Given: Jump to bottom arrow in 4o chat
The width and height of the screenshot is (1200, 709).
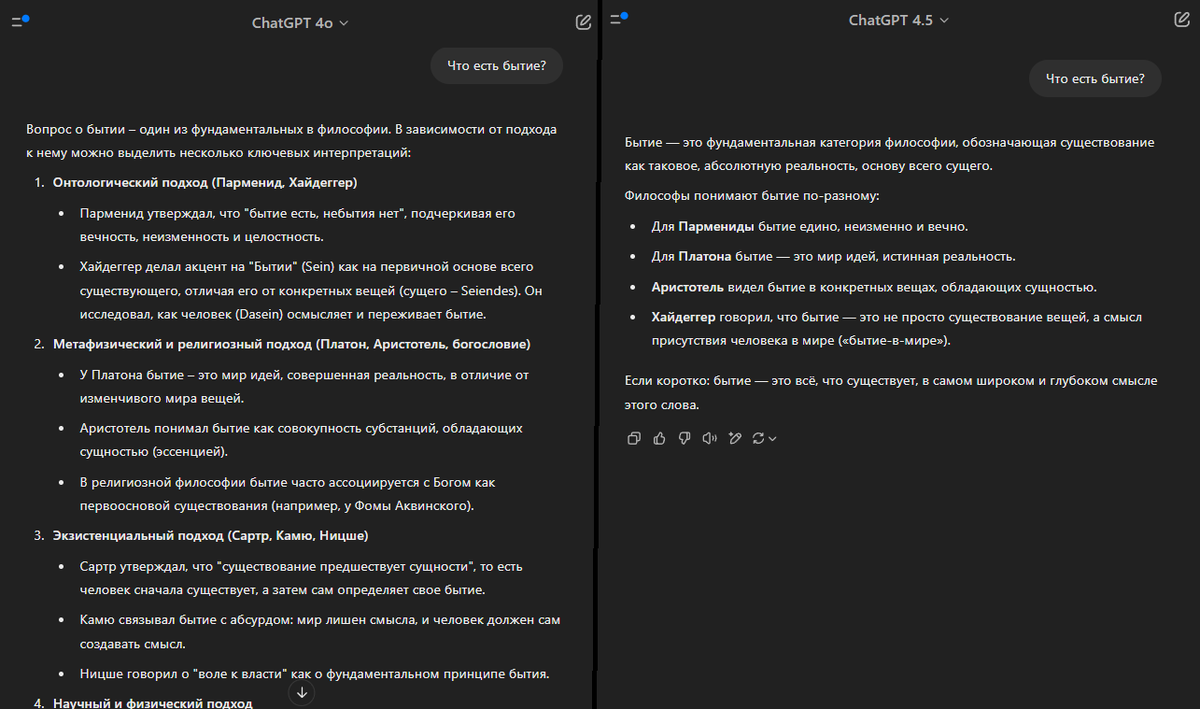Looking at the screenshot, I should click(x=302, y=692).
